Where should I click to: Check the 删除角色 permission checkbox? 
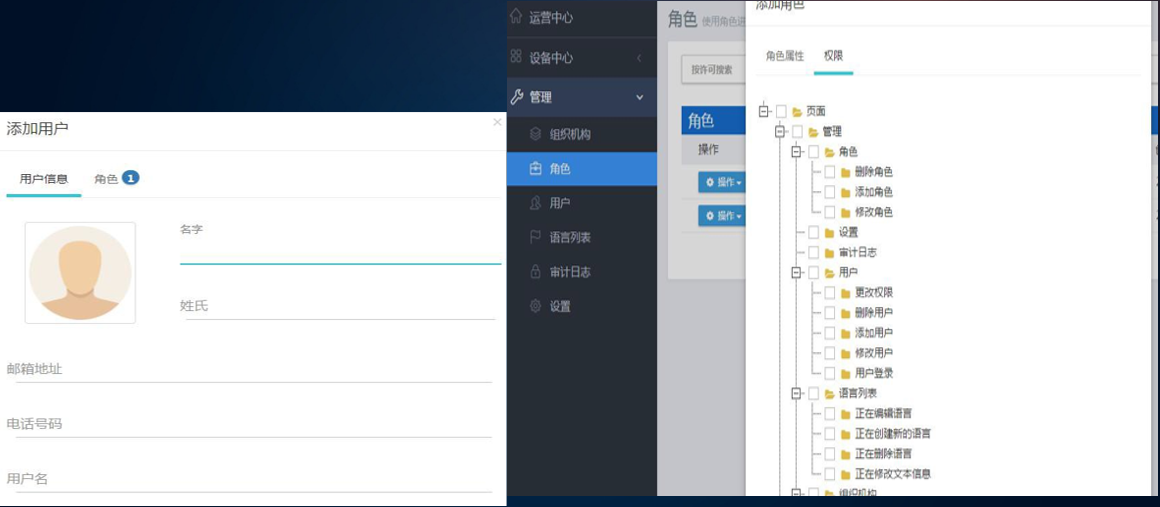pyautogui.click(x=829, y=172)
